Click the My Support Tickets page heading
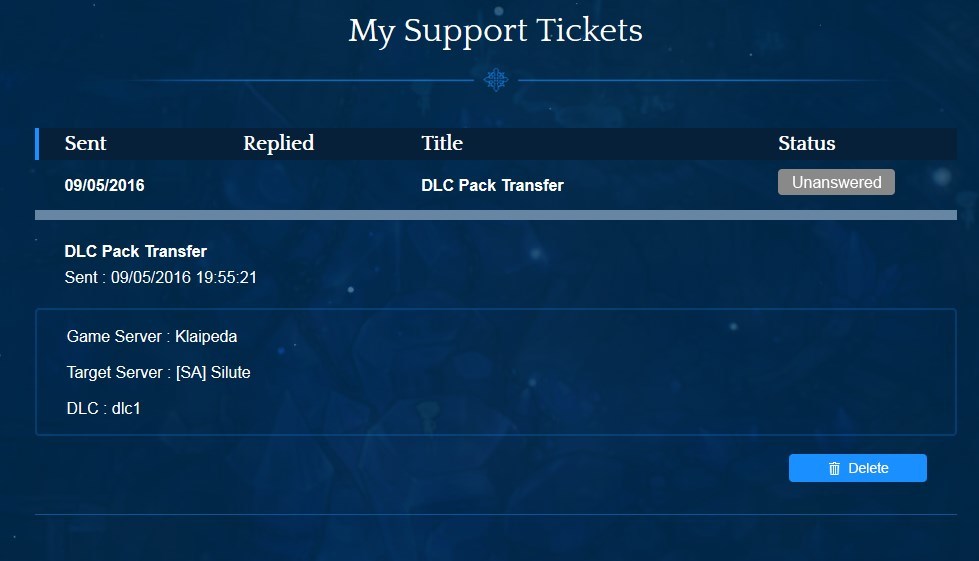The width and height of the screenshot is (979, 561). (x=495, y=31)
